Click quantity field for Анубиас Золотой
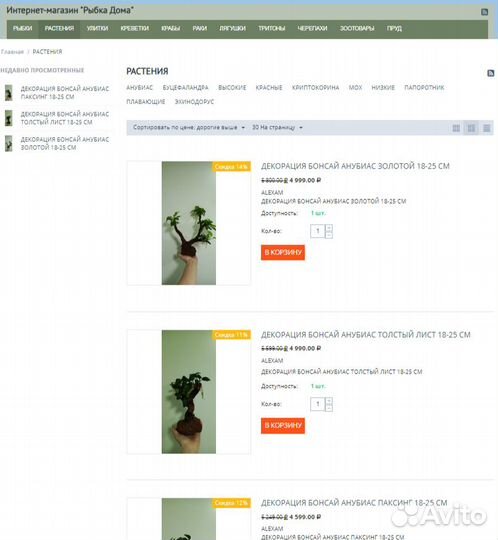The image size is (498, 540). [x=318, y=231]
